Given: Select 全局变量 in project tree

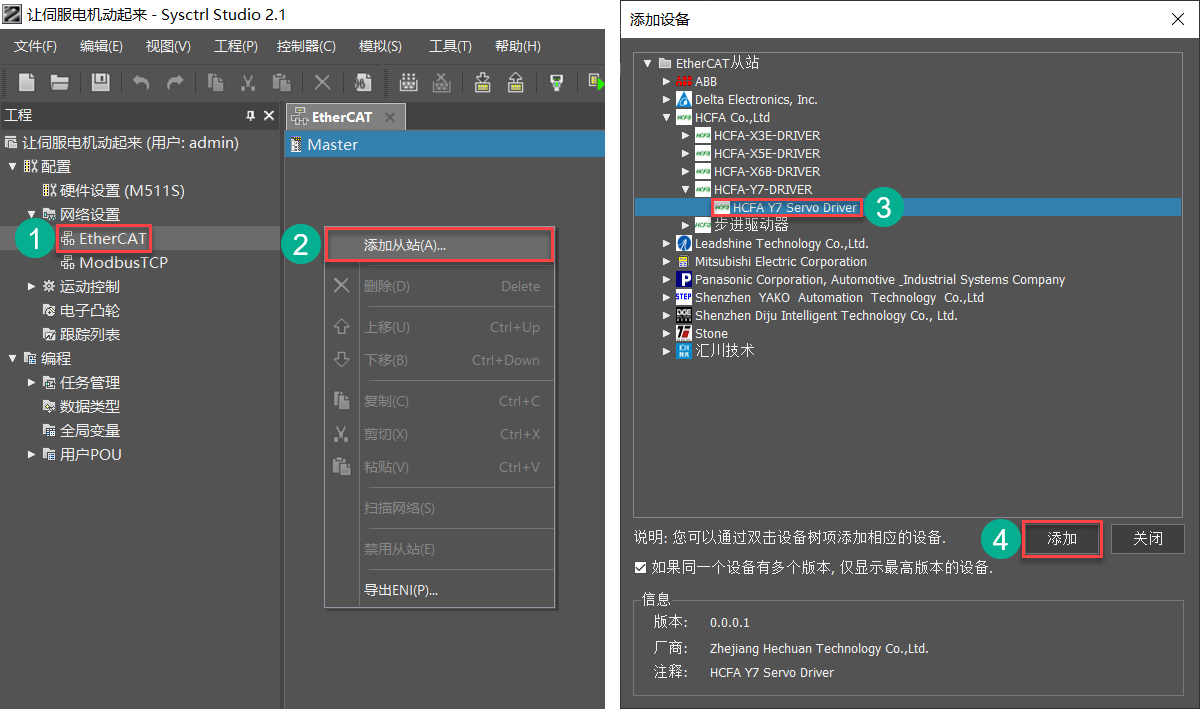Looking at the screenshot, I should point(81,430).
